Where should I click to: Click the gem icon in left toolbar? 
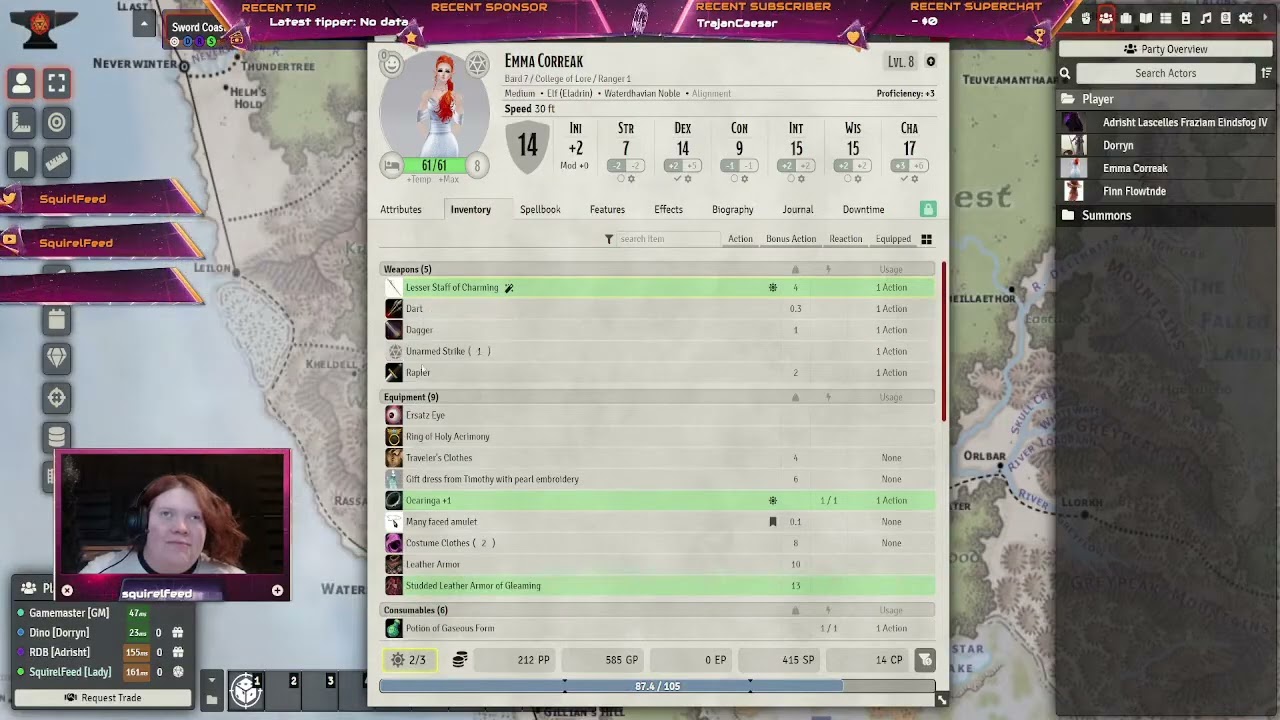(x=56, y=358)
